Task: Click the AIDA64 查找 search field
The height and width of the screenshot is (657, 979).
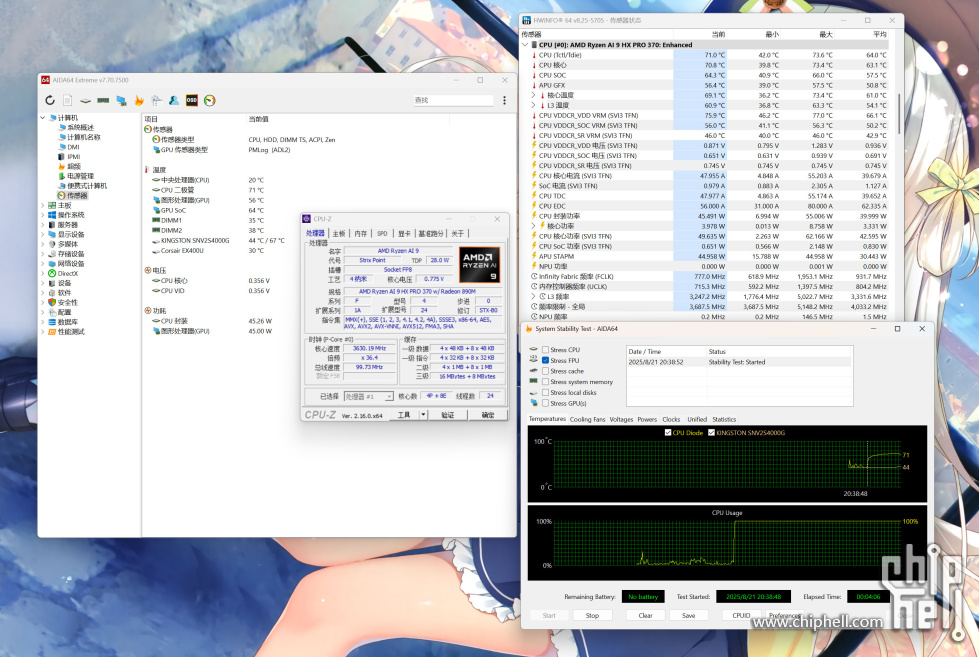Action: (453, 101)
